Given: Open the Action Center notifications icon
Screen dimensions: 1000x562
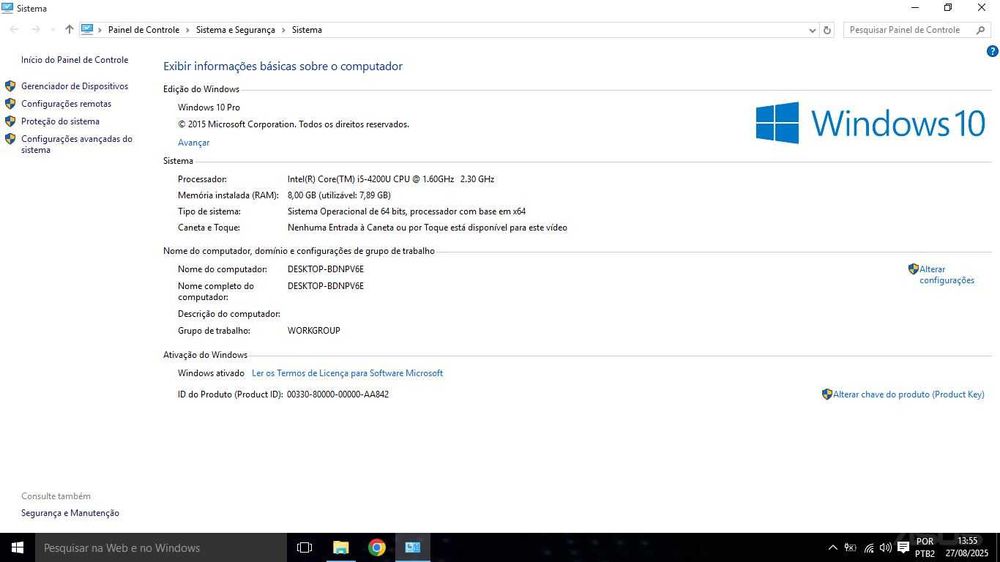Looking at the screenshot, I should coord(903,547).
